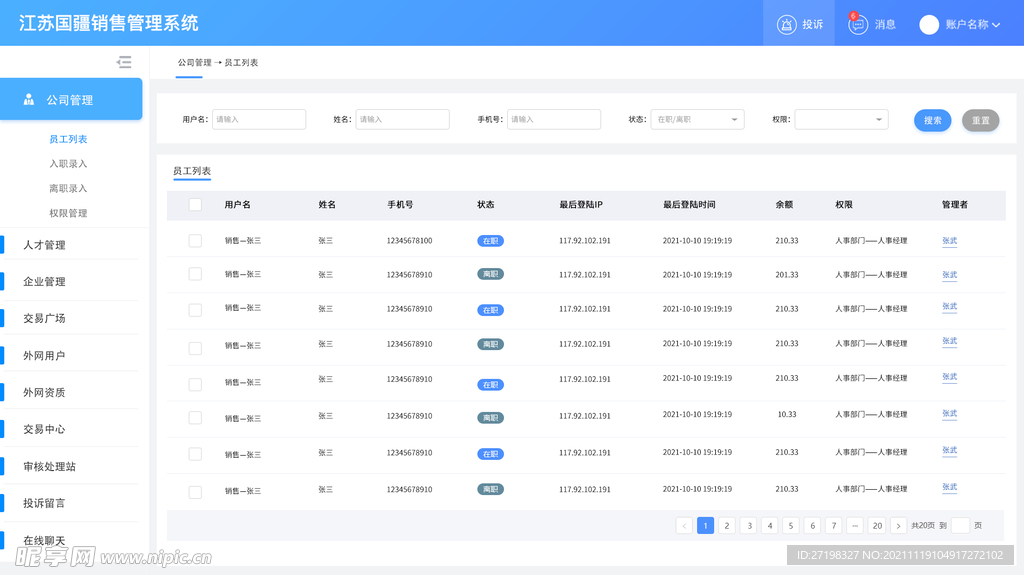Open 外网用户 in the sidebar
Image resolution: width=1024 pixels, height=575 pixels.
(44, 355)
